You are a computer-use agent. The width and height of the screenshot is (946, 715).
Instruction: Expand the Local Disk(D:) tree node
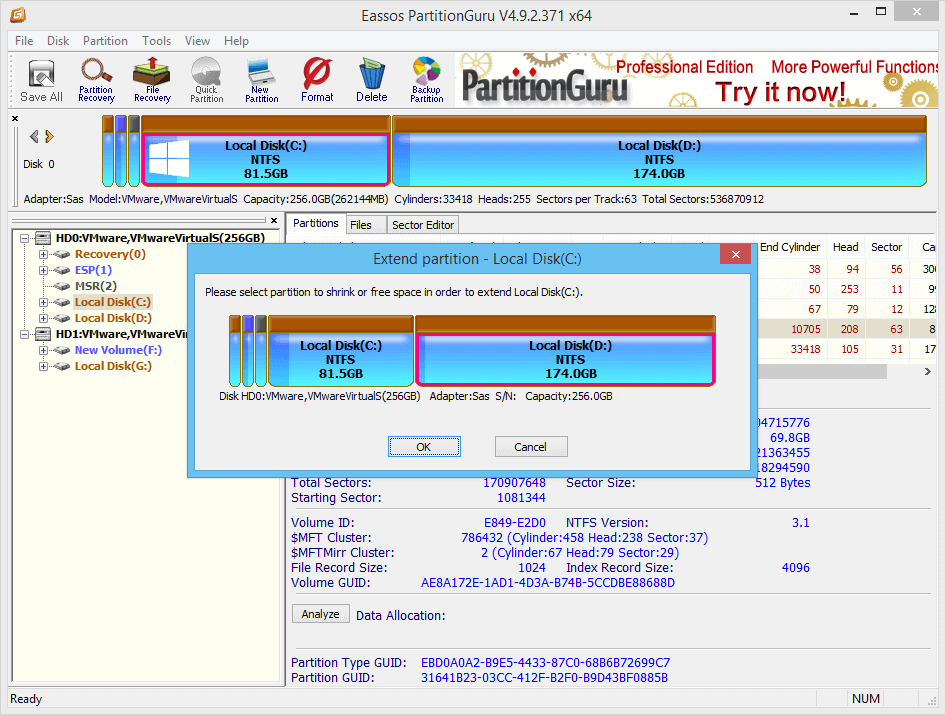[43, 319]
